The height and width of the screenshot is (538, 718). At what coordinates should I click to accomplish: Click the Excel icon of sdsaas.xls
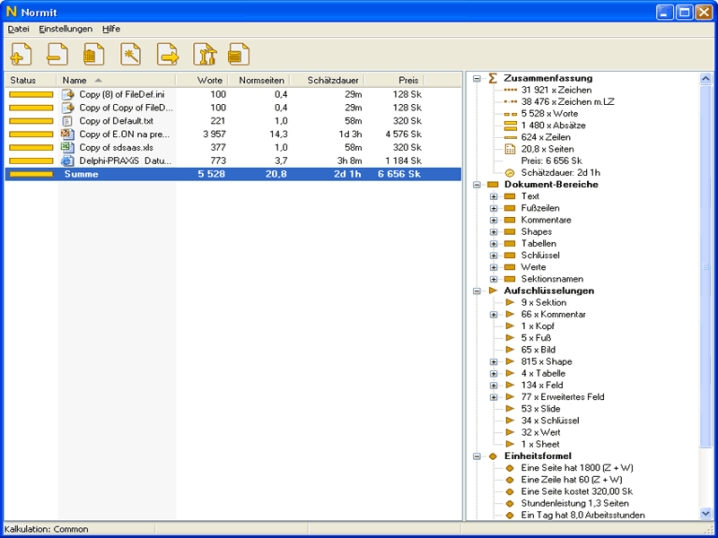[x=68, y=147]
